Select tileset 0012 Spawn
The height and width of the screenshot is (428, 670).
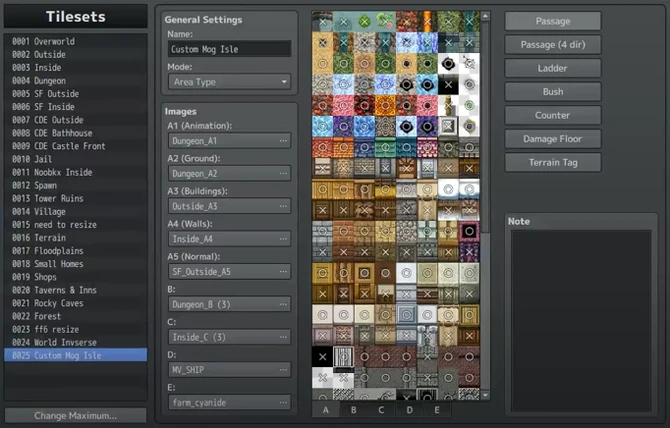pos(76,185)
